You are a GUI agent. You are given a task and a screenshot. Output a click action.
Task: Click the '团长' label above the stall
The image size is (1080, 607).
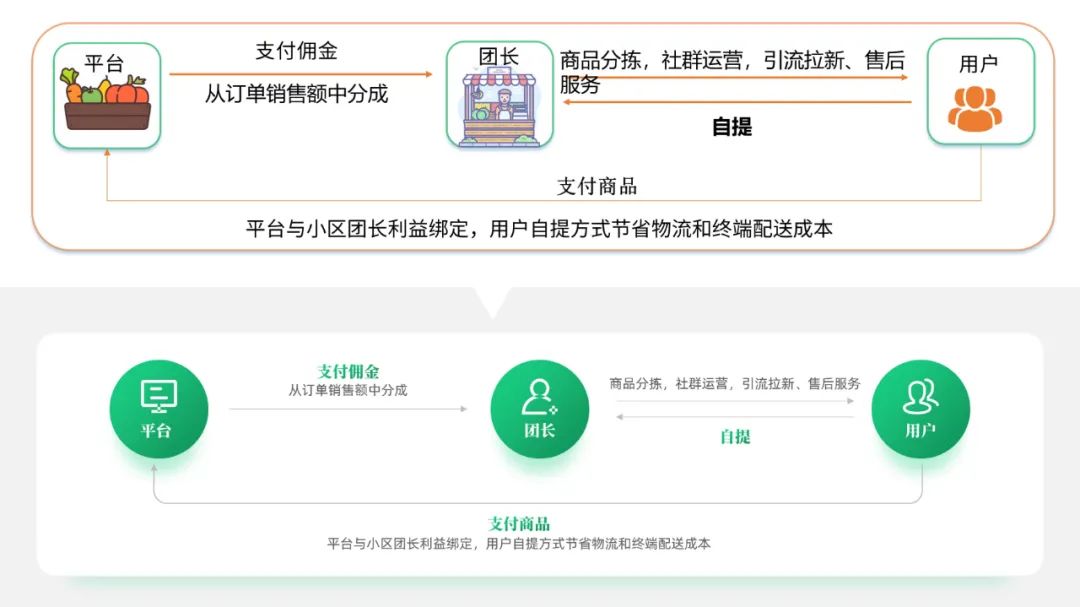[x=499, y=56]
